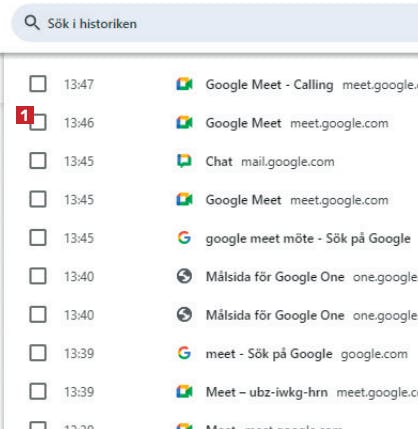Open first "Målsida för Google One" link
The image size is (418, 429).
[x=275, y=277]
